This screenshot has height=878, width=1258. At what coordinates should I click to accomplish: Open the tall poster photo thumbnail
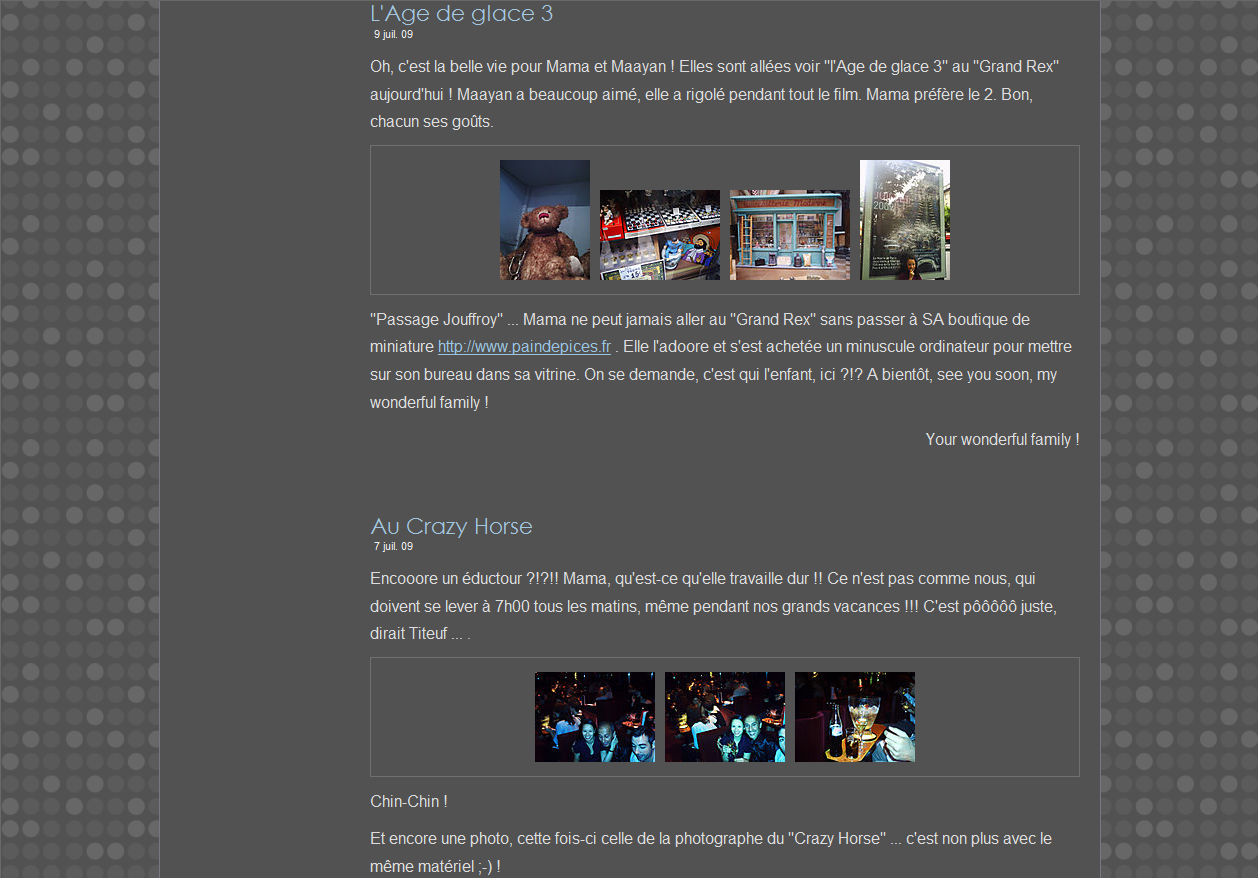tap(904, 220)
